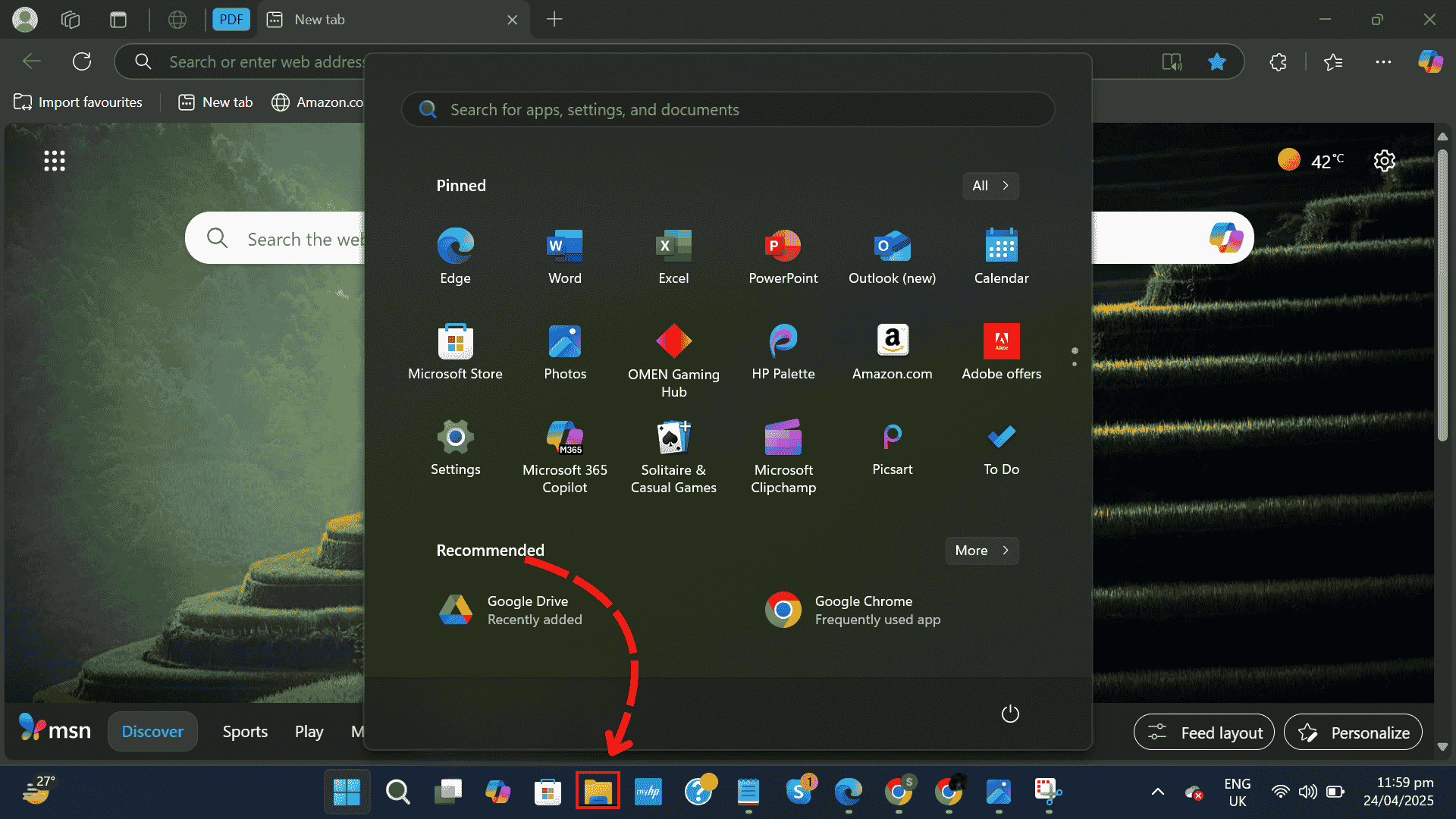Expand More recommended items
Image resolution: width=1456 pixels, height=819 pixels.
pyautogui.click(x=982, y=551)
